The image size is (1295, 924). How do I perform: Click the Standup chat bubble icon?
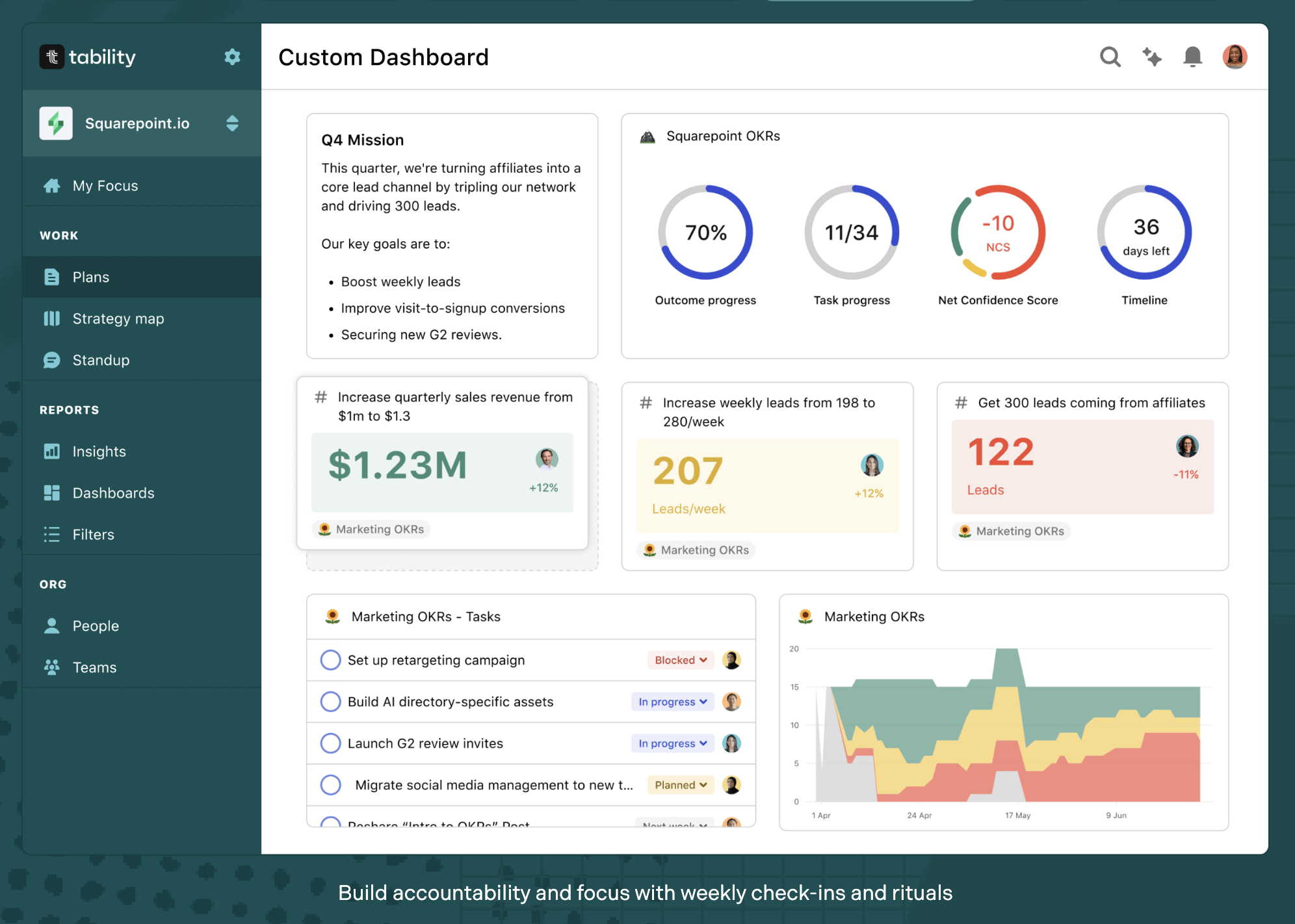click(x=51, y=360)
